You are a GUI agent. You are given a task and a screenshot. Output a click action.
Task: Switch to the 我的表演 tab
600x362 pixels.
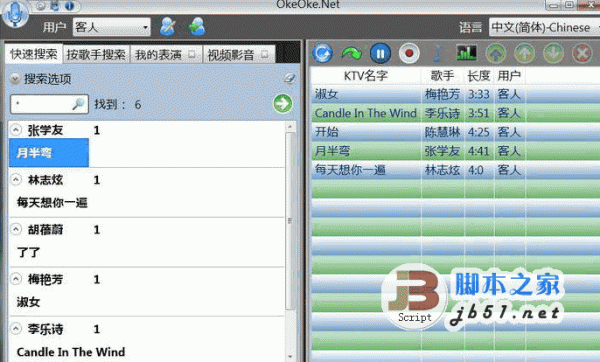166,55
